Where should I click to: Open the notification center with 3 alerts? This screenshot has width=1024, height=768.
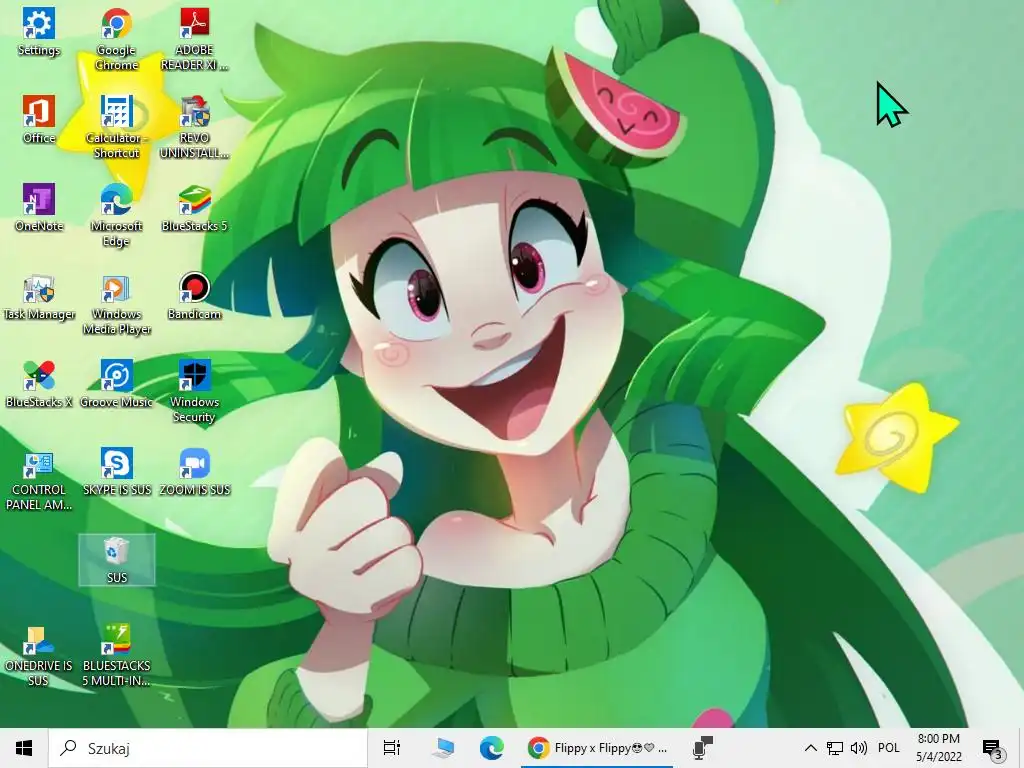993,749
